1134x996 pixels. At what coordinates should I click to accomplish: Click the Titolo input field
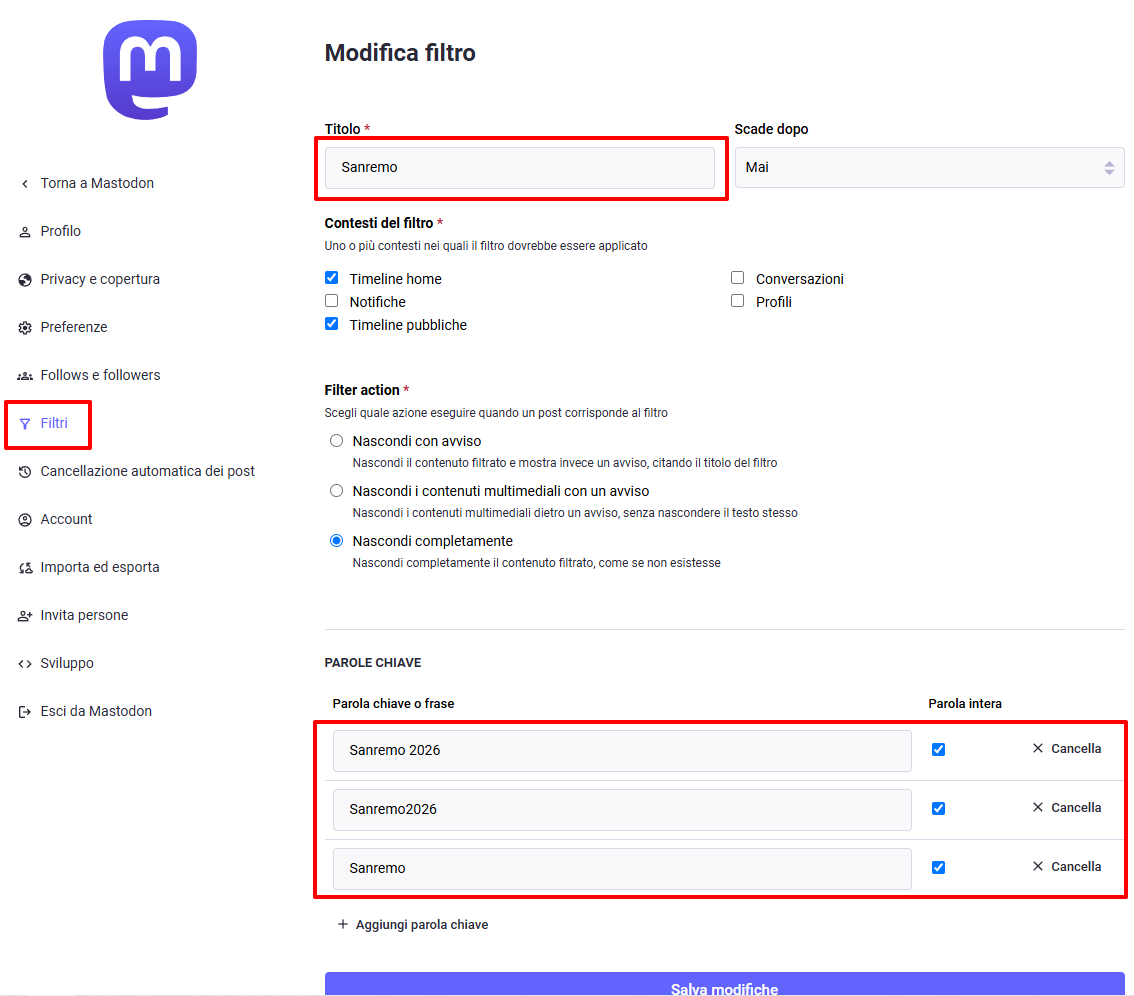pos(519,168)
